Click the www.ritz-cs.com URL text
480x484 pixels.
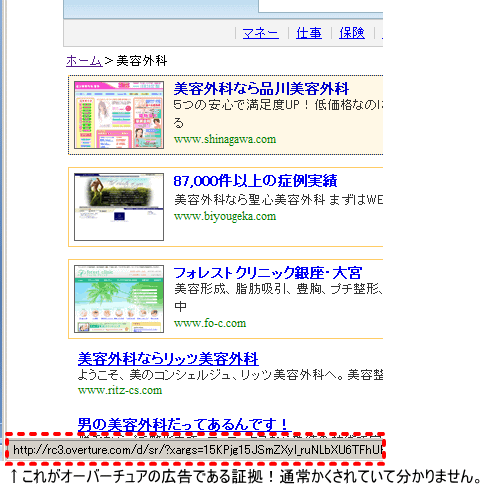point(120,390)
